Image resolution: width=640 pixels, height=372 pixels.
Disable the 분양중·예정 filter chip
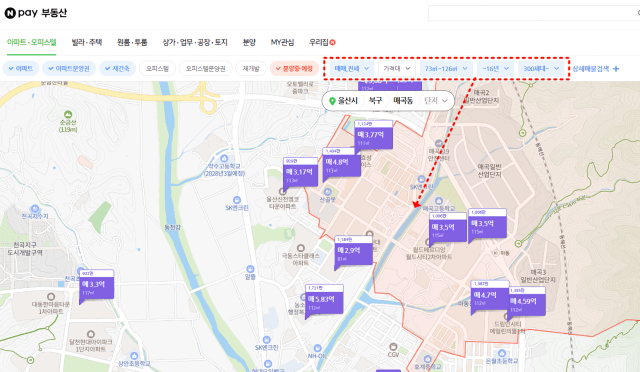tap(294, 69)
